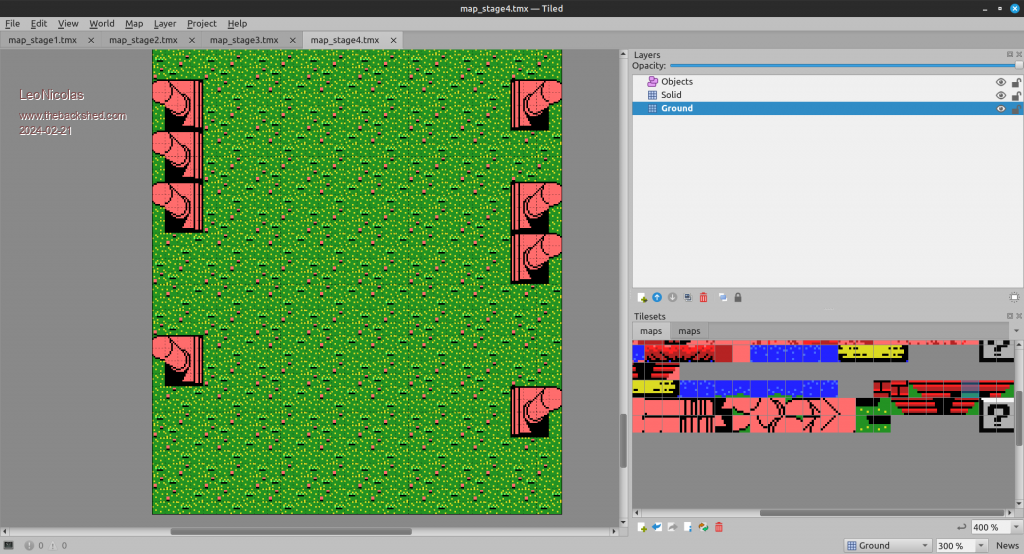Select the Objects layer in the list
Screen dimensions: 1024x554
(677, 82)
